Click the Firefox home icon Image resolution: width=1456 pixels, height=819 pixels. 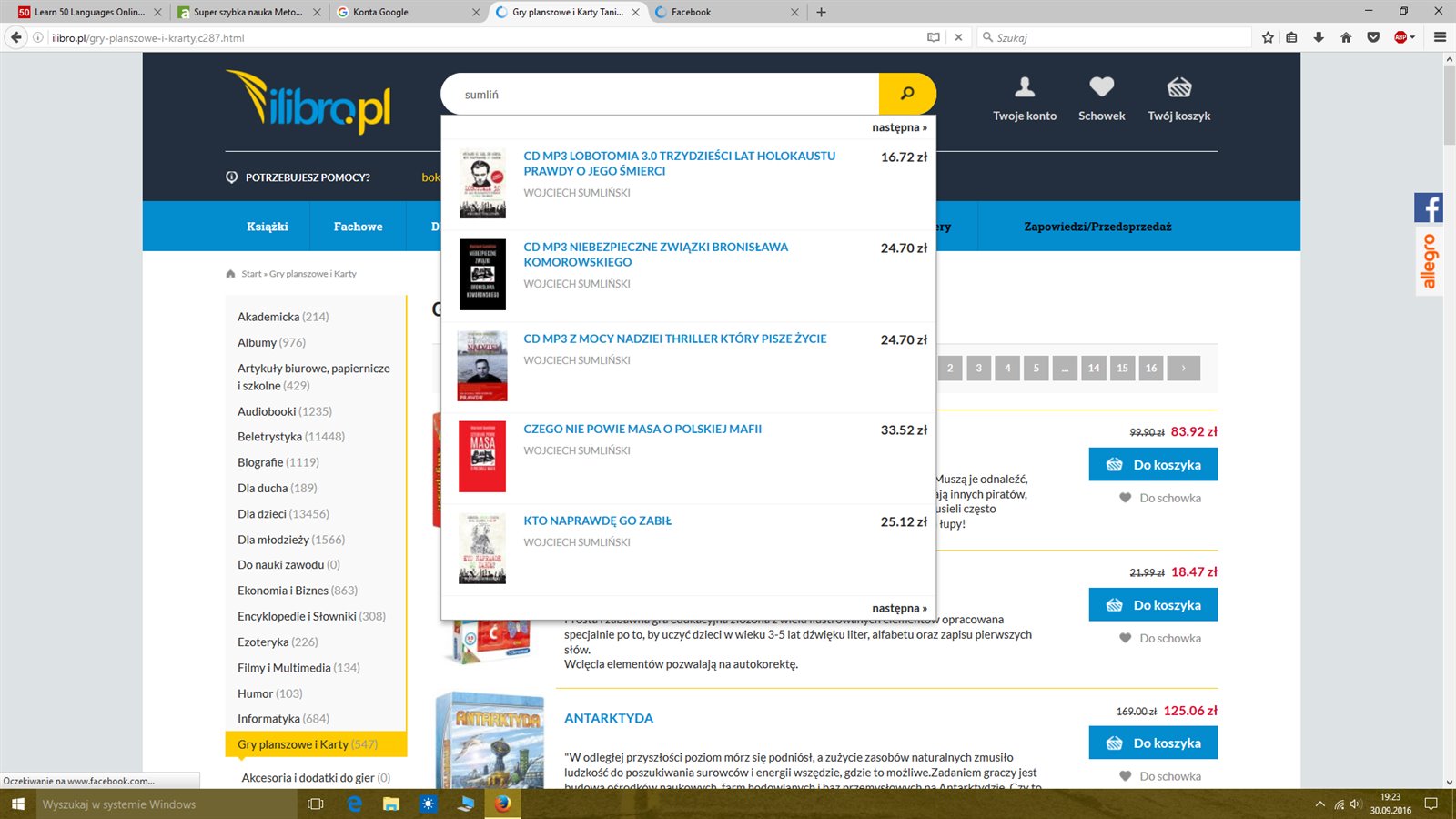coord(1346,37)
